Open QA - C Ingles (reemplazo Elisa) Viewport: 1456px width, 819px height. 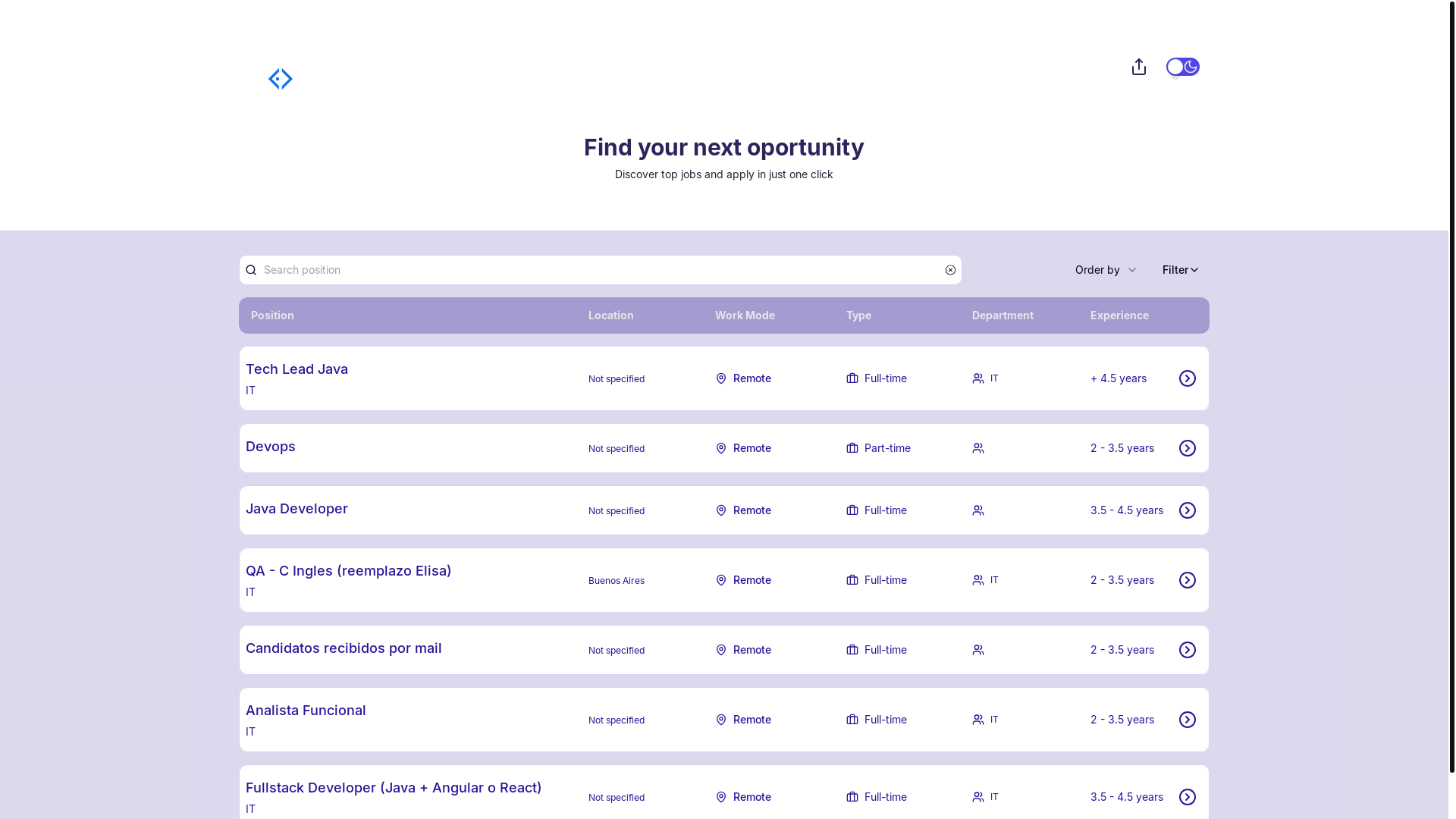point(348,571)
